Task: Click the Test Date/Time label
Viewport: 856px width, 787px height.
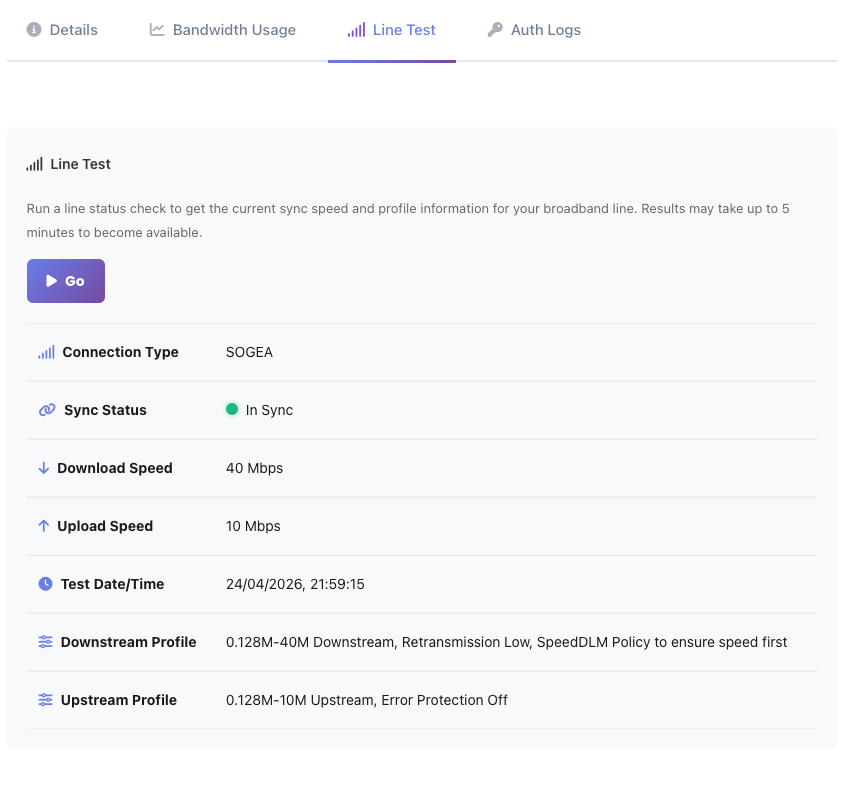Action: (x=112, y=585)
